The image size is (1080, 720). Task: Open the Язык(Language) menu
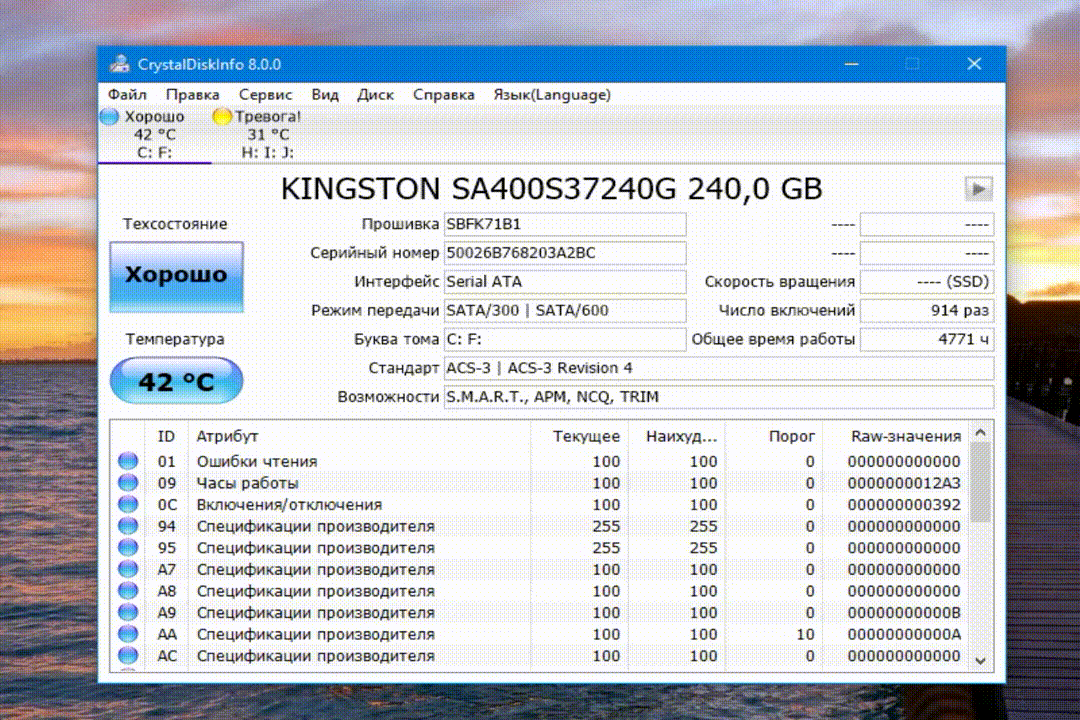[x=552, y=94]
